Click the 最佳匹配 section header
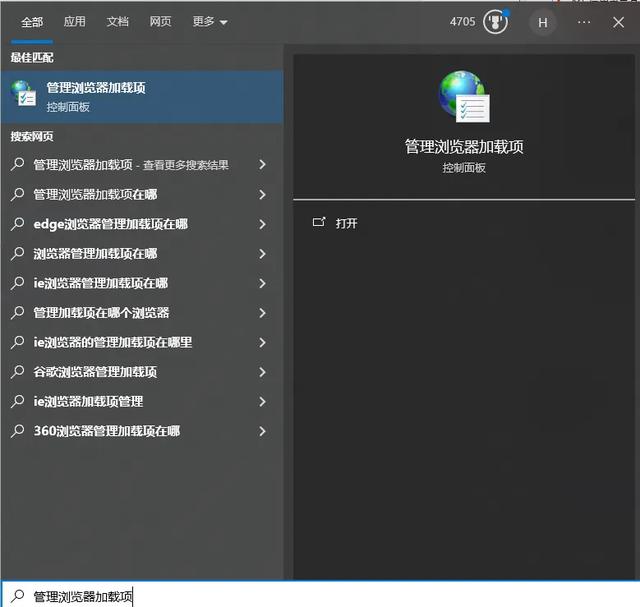This screenshot has height=607, width=640. click(x=32, y=58)
